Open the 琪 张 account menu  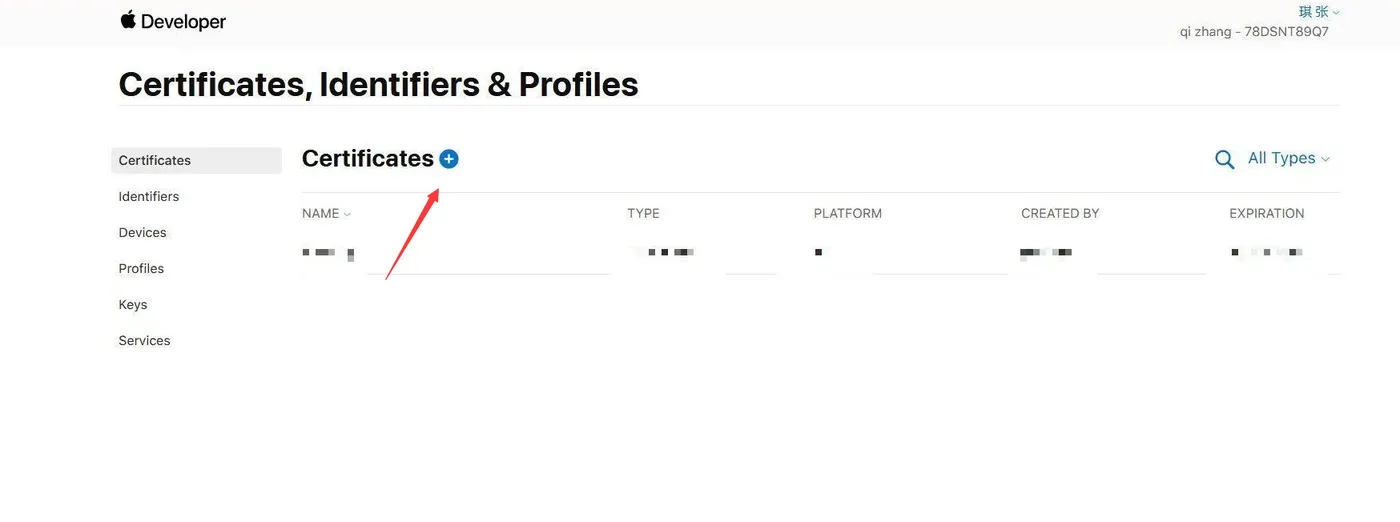(1319, 12)
